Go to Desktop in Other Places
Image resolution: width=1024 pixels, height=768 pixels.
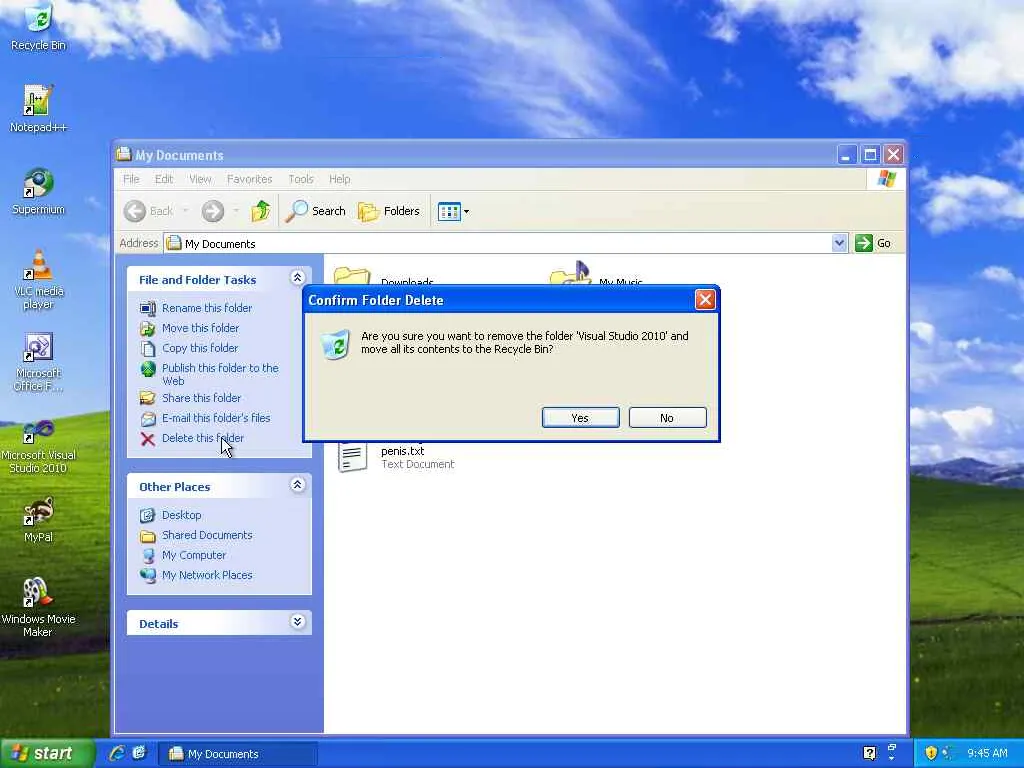[x=182, y=515]
